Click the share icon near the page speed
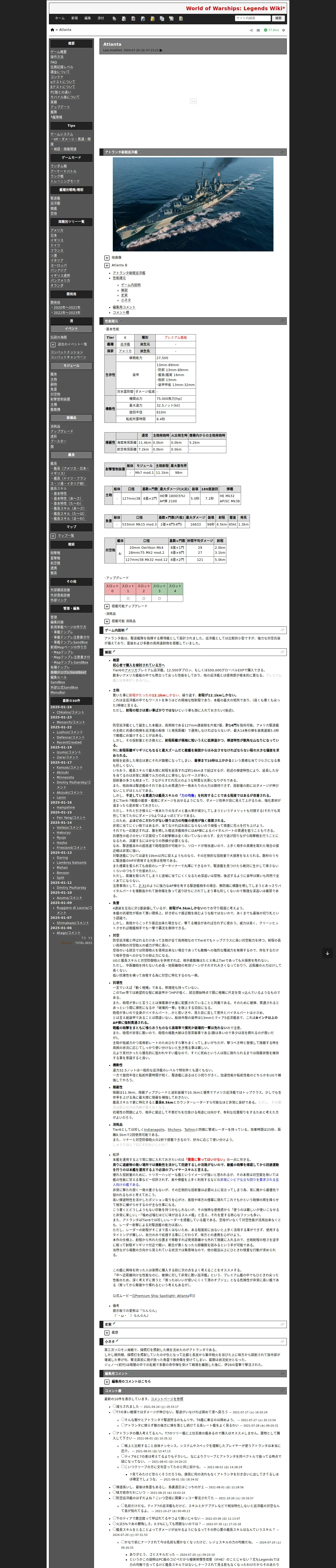Screen dimensions: 336x1568 click(x=251, y=30)
